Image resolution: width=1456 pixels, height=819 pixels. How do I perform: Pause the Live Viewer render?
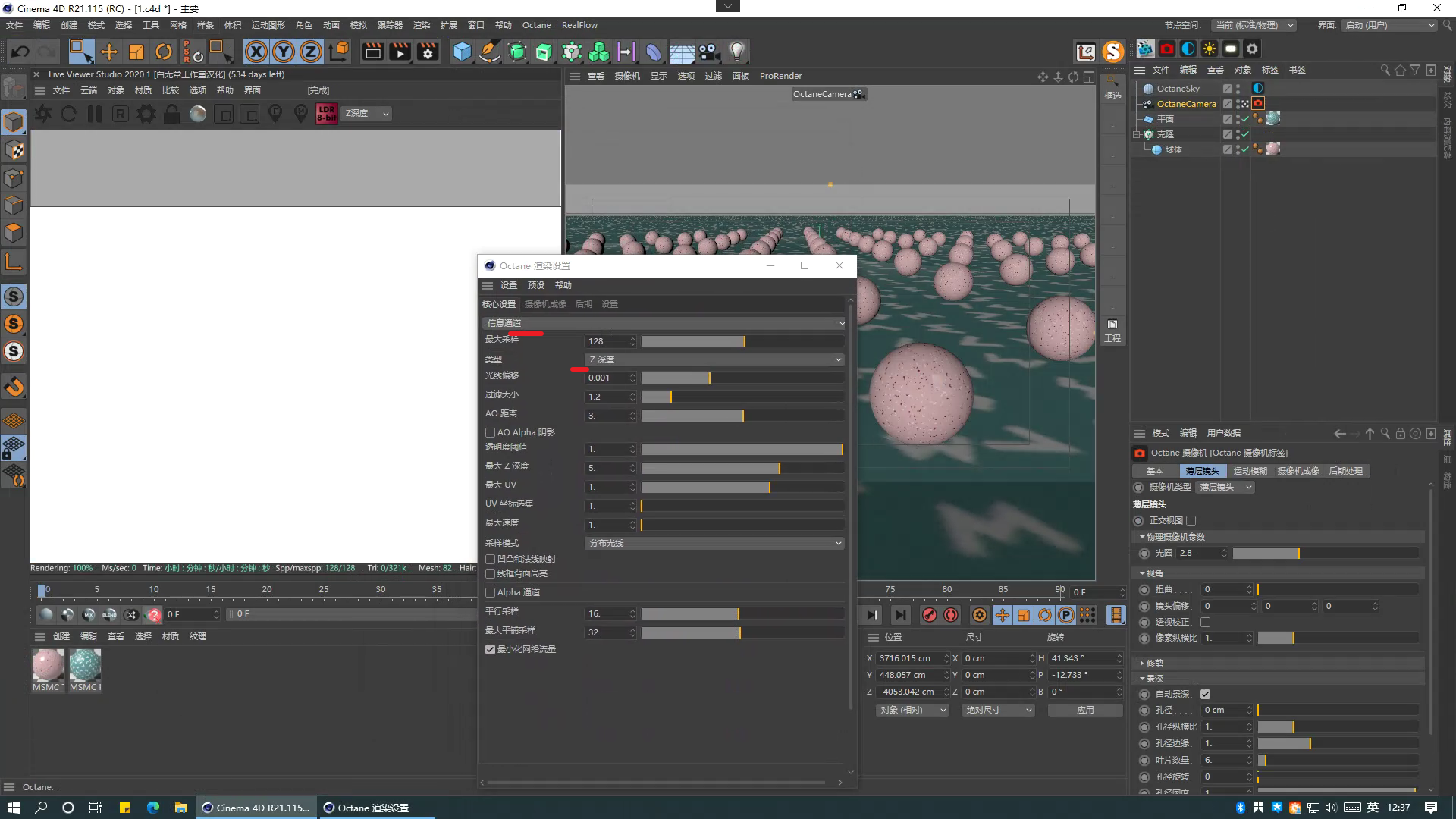pos(95,114)
